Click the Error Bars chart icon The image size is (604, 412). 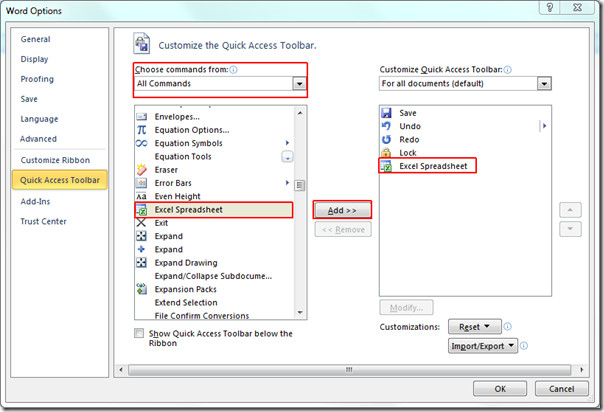141,183
